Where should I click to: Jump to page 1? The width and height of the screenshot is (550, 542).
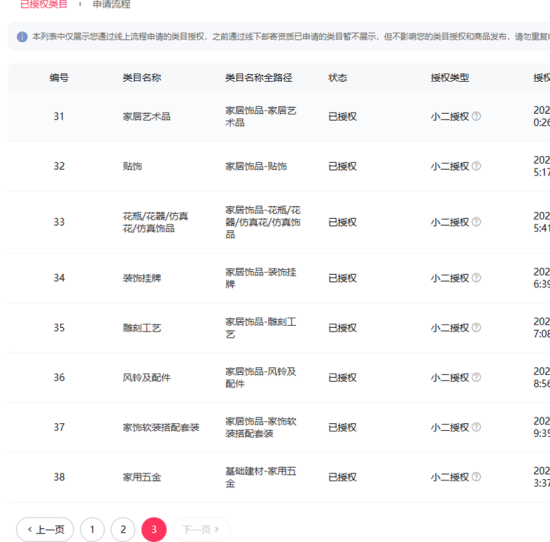92,529
